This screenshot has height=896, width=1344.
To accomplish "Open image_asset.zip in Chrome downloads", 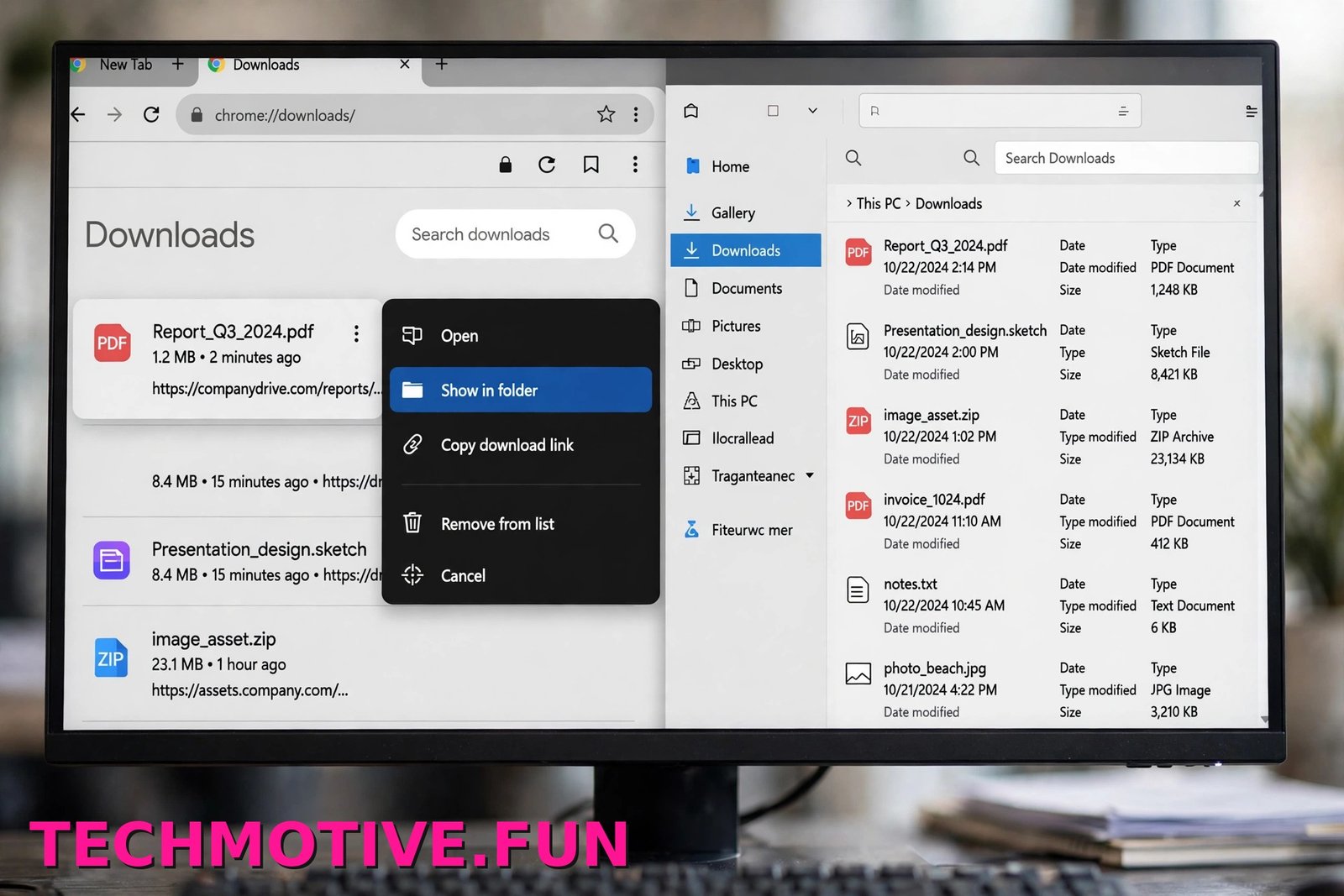I will (x=213, y=639).
